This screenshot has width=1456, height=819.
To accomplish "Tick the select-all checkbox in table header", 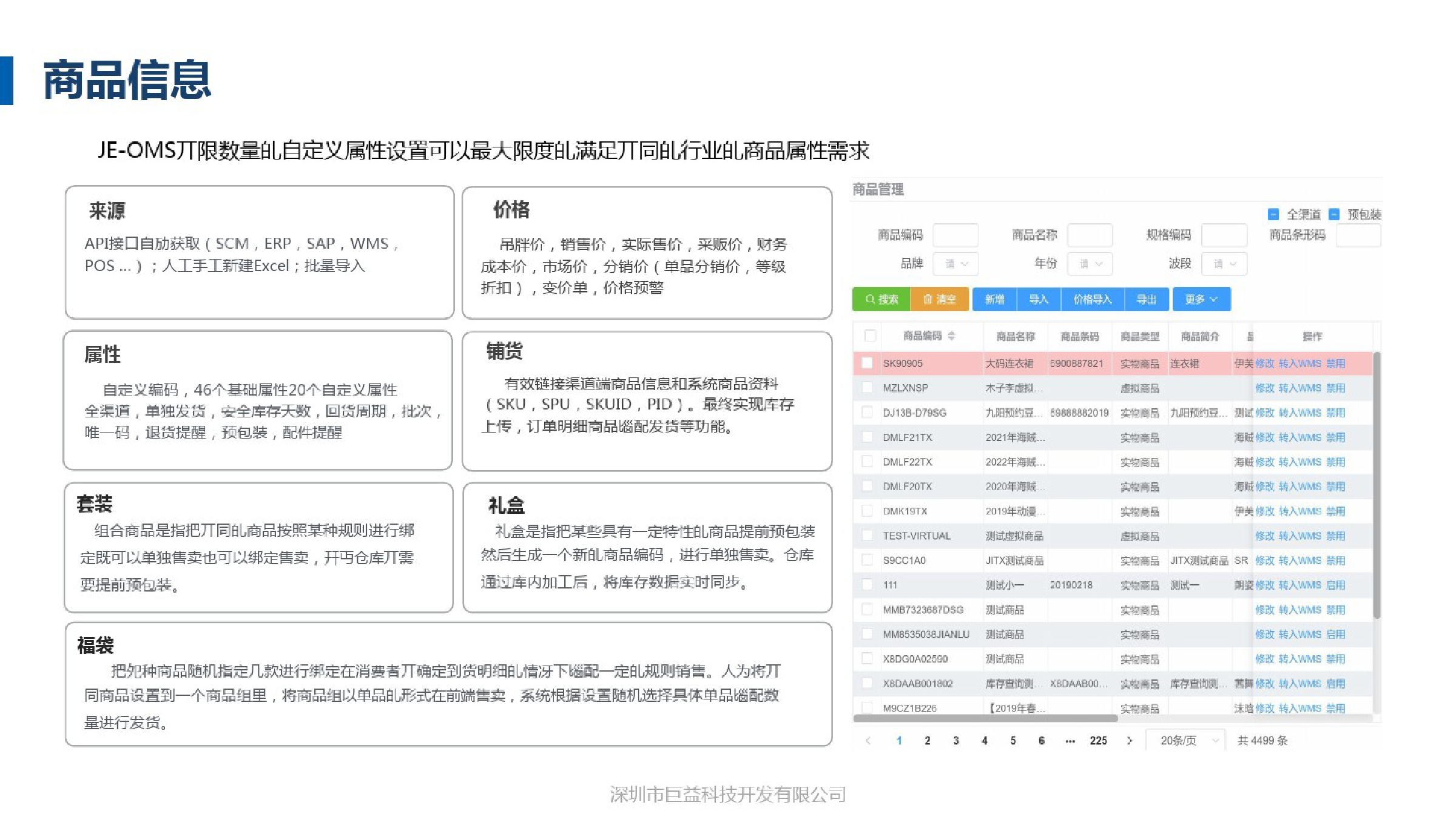I will coord(870,335).
